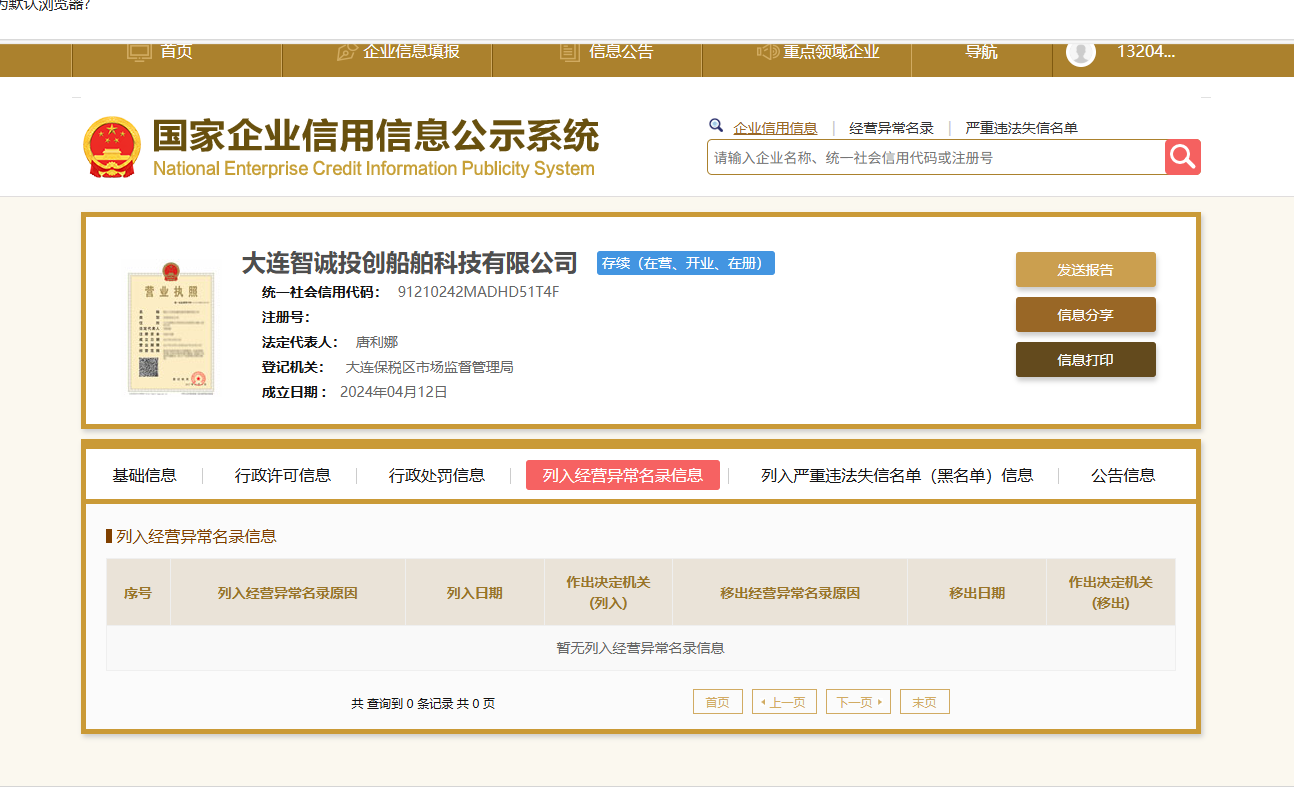Switch to the 基础信息 tab
1294x790 pixels.
[144, 476]
